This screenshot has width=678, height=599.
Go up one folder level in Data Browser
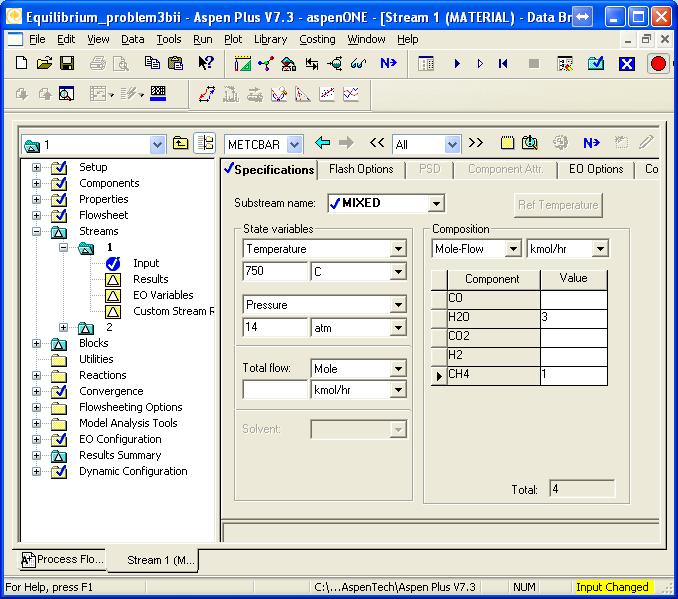click(x=180, y=143)
